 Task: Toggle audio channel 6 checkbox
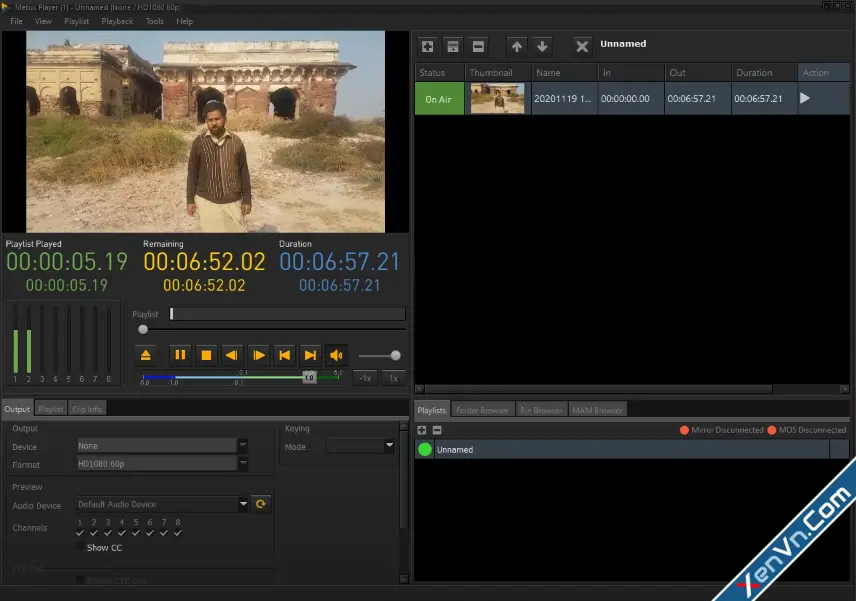point(150,533)
